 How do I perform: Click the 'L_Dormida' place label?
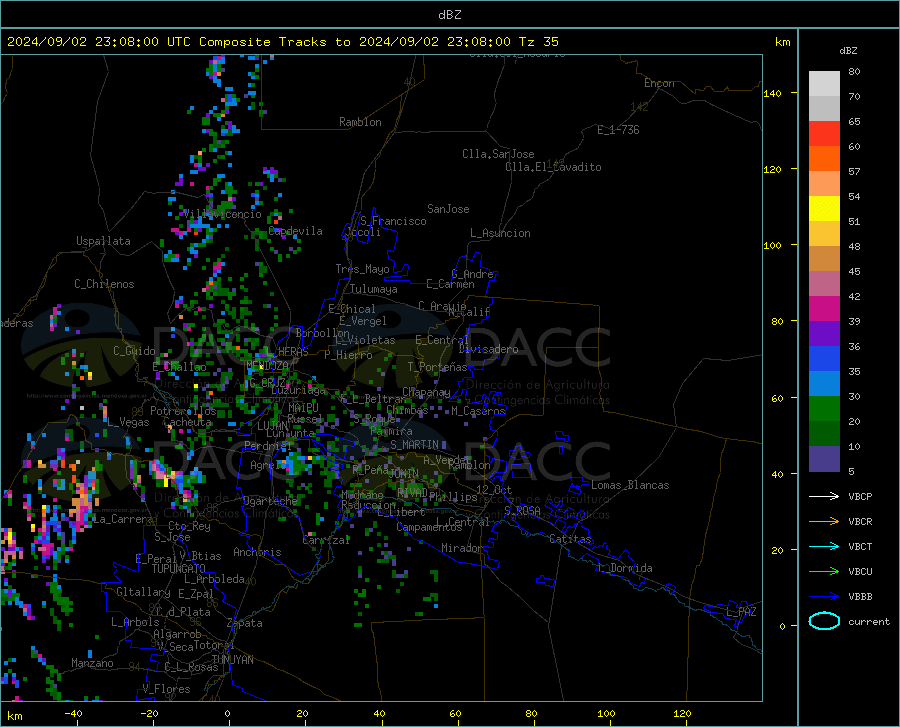click(x=624, y=568)
